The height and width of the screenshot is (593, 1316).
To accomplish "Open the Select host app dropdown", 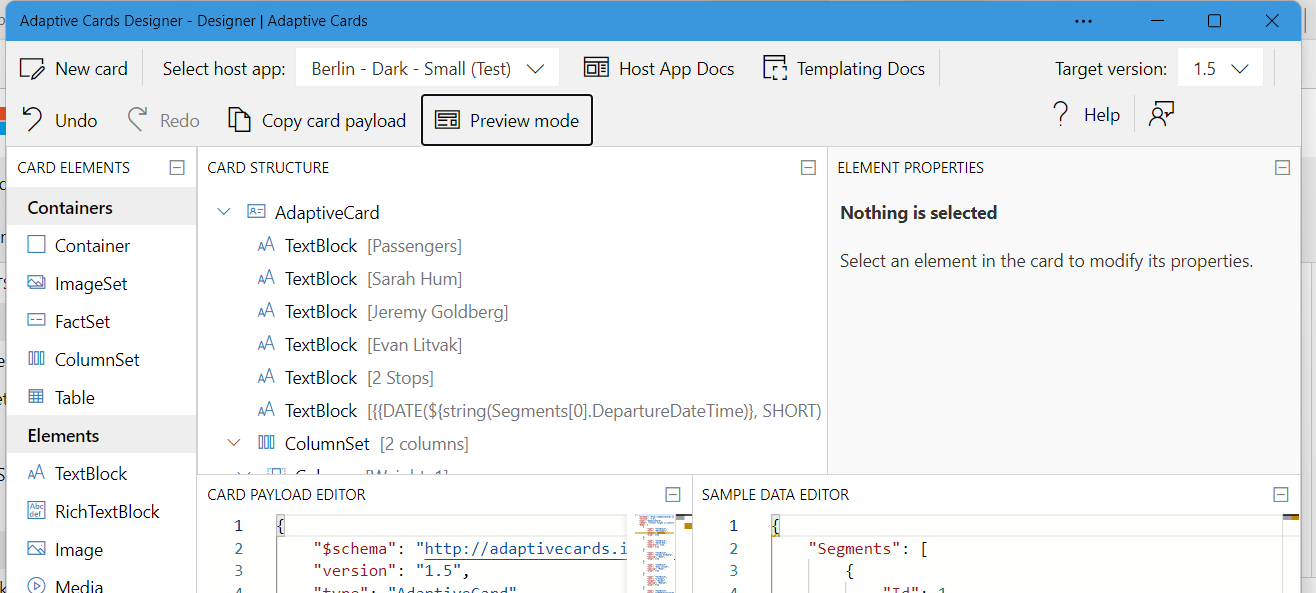I will (x=427, y=67).
